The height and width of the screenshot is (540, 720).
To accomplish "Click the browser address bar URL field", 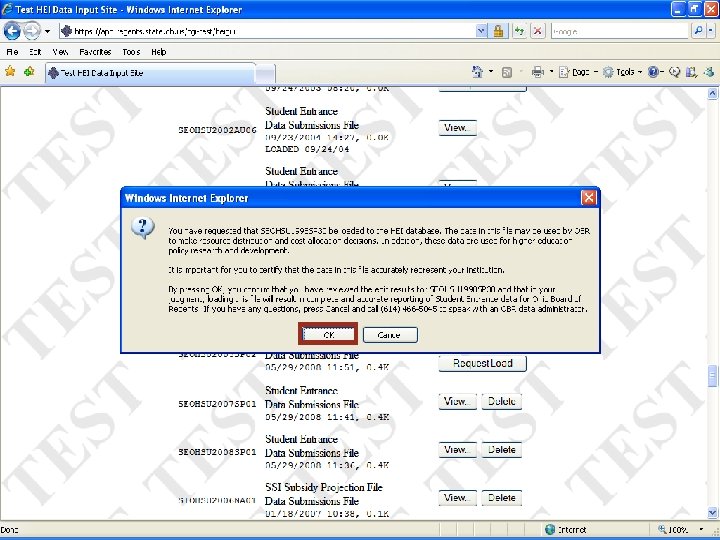I will tap(267, 31).
